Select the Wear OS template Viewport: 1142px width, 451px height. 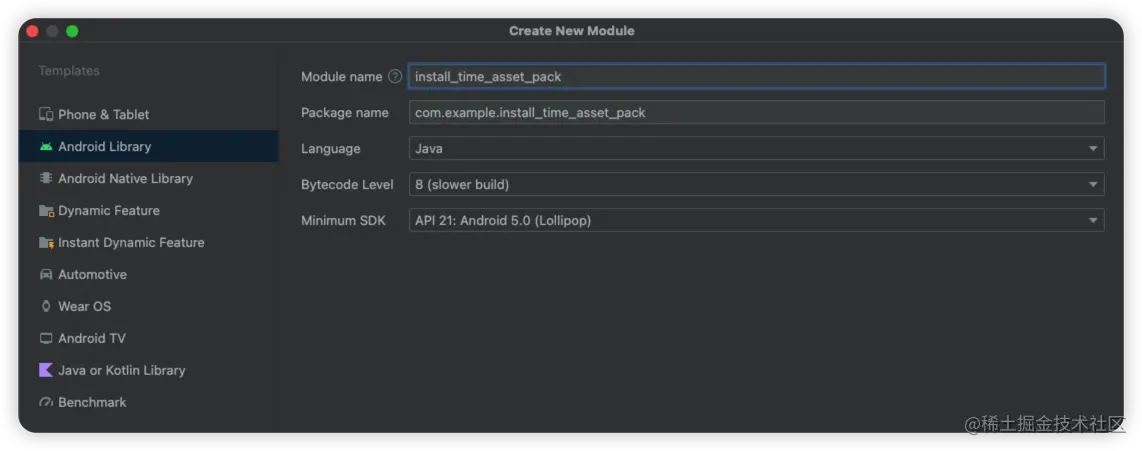click(x=149, y=307)
